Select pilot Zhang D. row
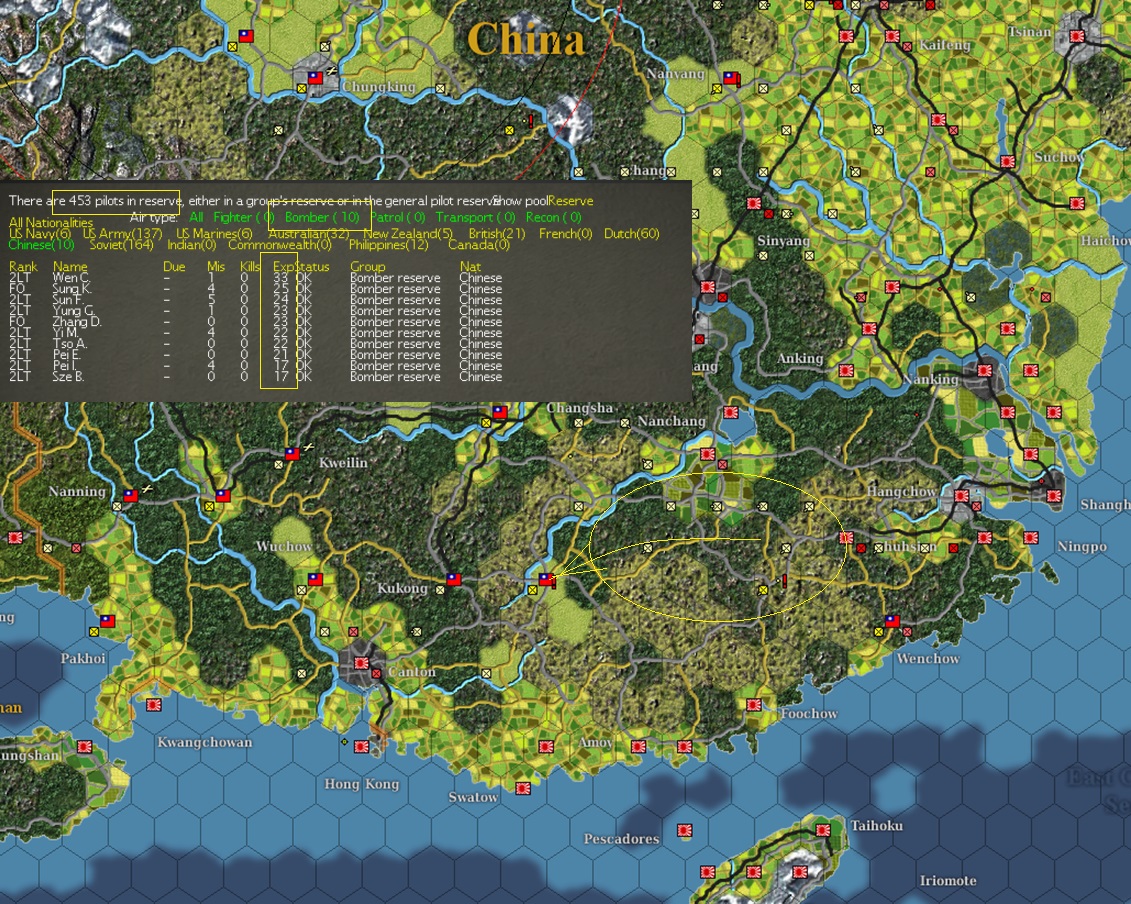The height and width of the screenshot is (904, 1131). click(x=256, y=322)
